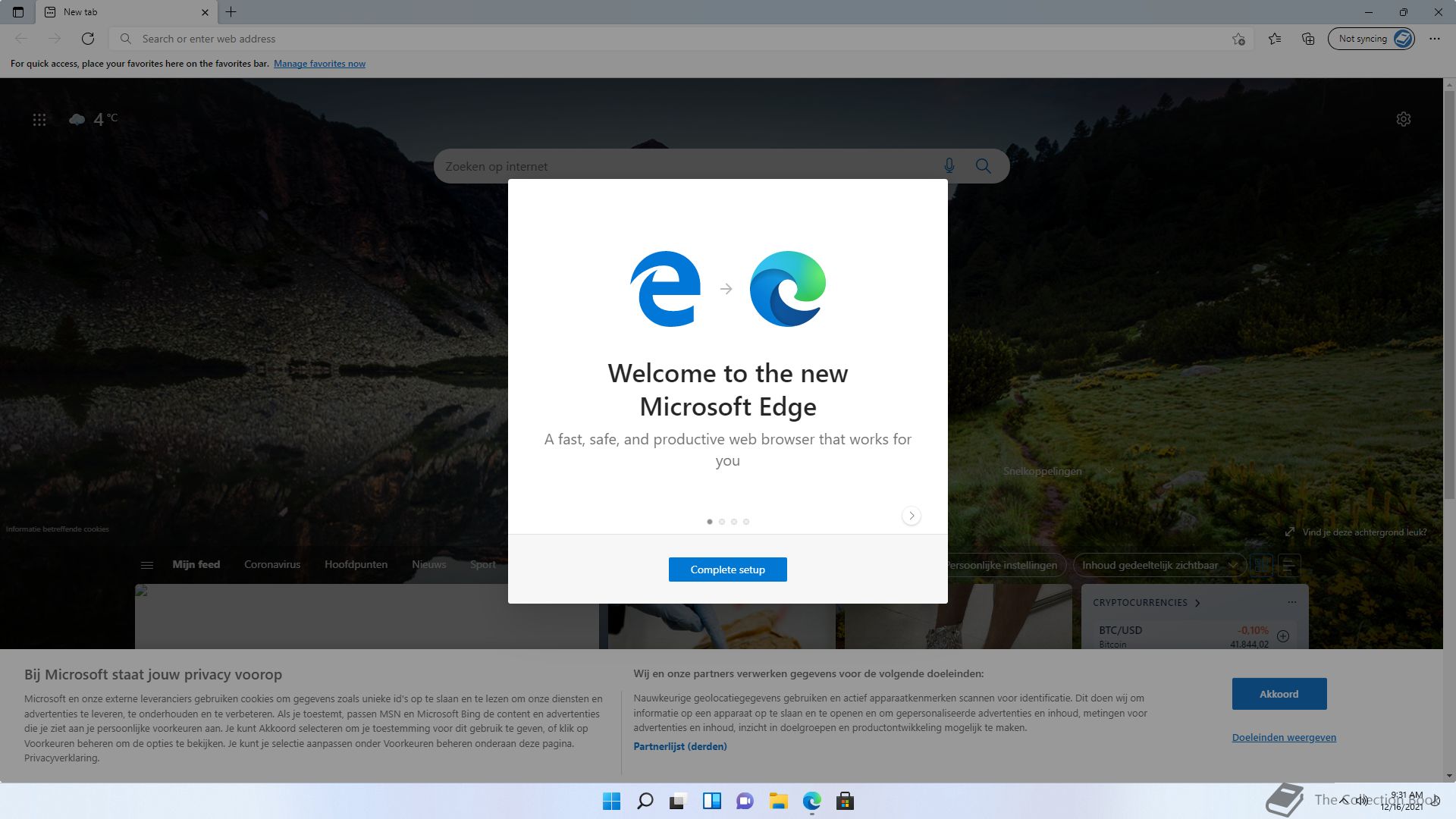Open the Windows Start button

coord(611,801)
